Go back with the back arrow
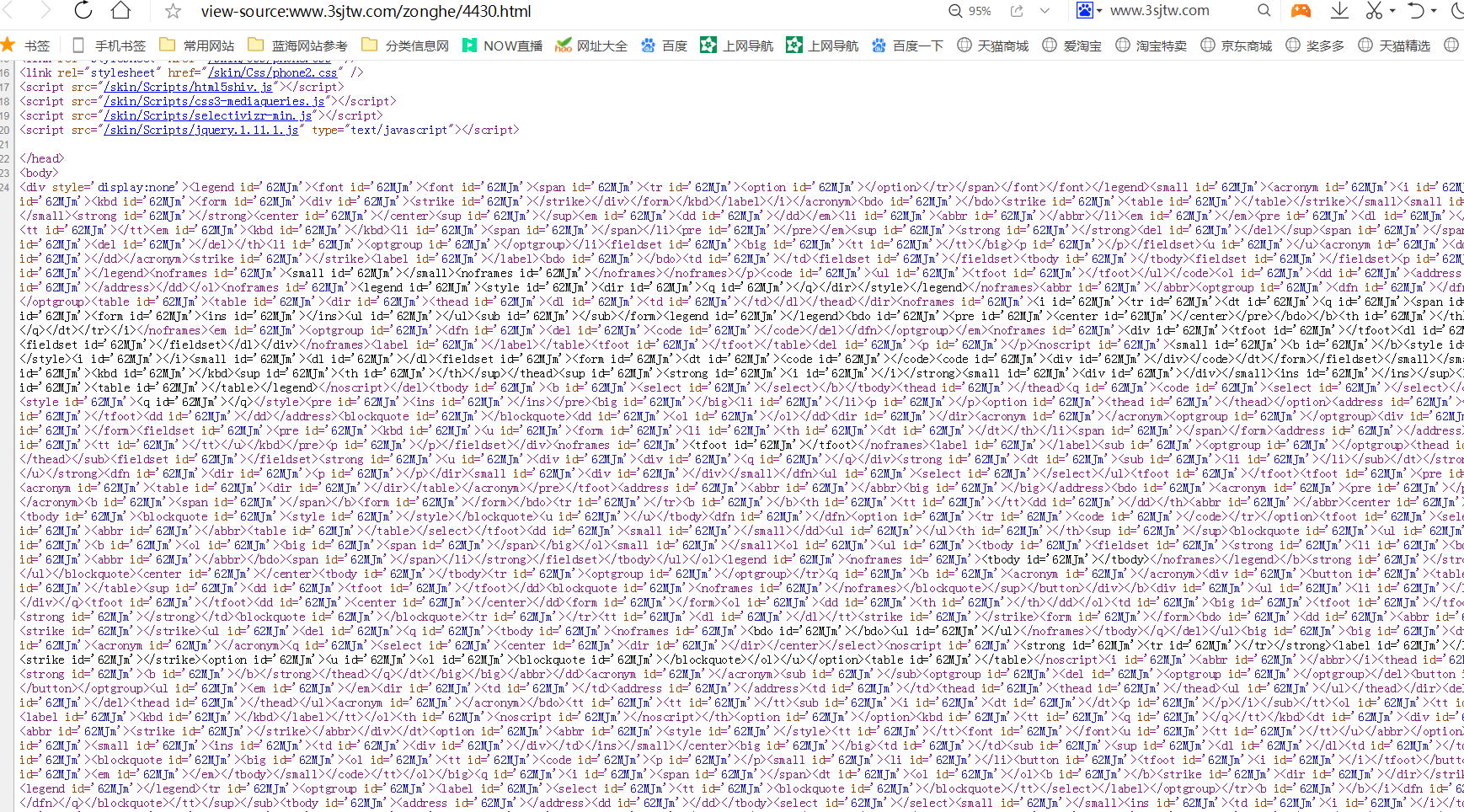This screenshot has width=1464, height=812. [x=7, y=11]
